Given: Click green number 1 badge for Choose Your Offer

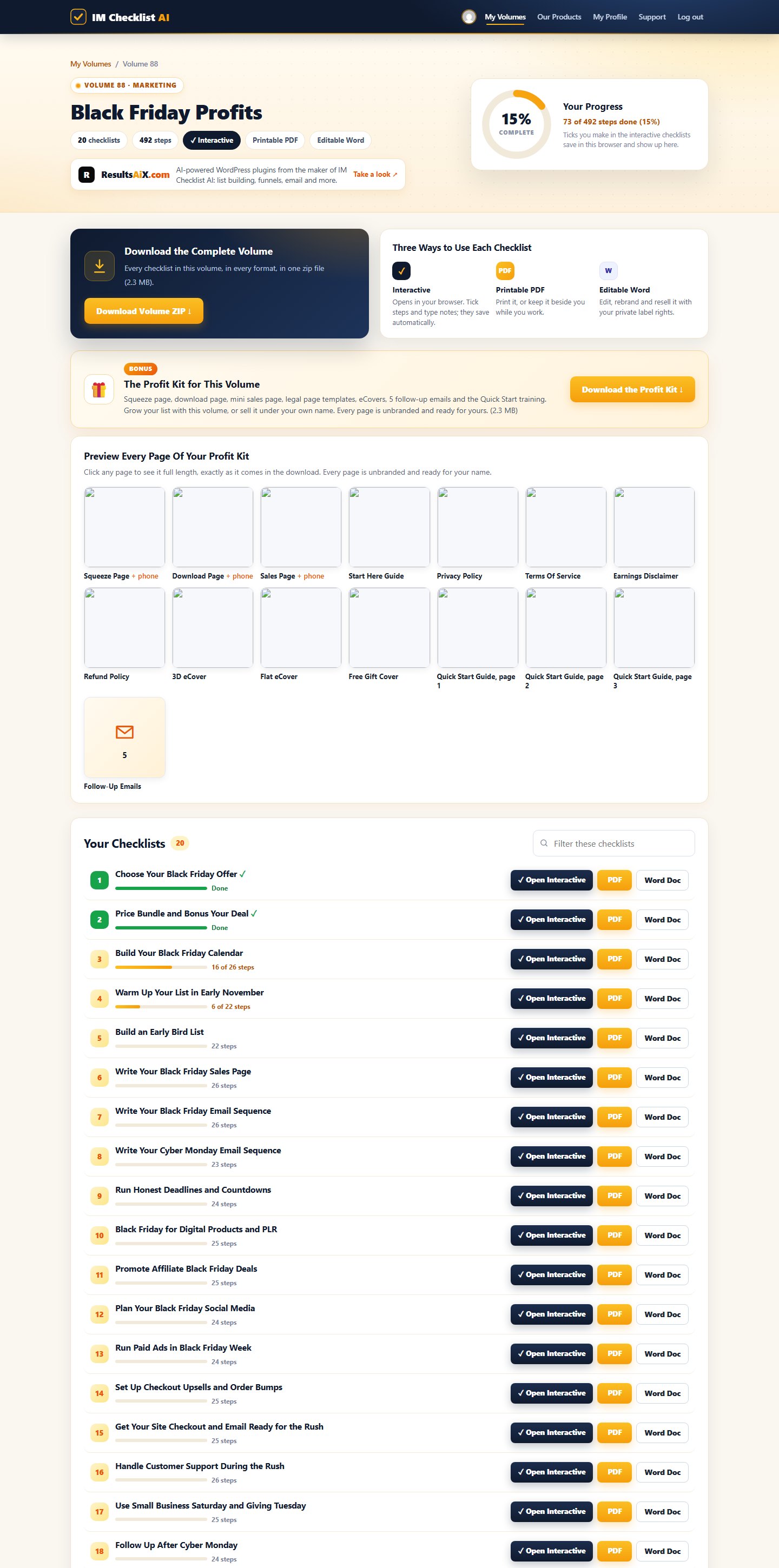Looking at the screenshot, I should [100, 880].
